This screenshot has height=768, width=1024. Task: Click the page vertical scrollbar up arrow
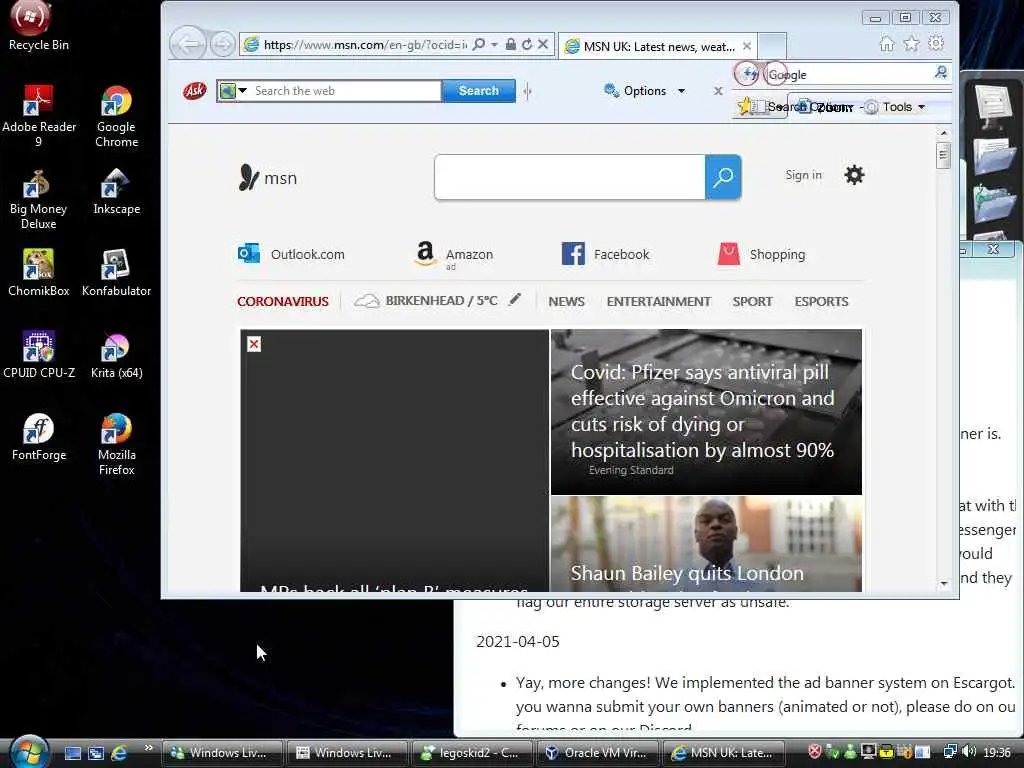point(944,133)
